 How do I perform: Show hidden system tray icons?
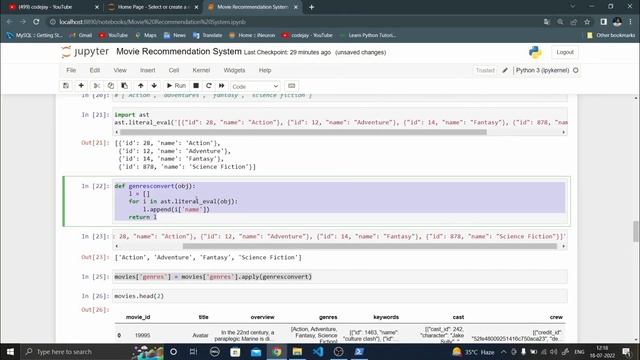pyautogui.click(x=503, y=352)
